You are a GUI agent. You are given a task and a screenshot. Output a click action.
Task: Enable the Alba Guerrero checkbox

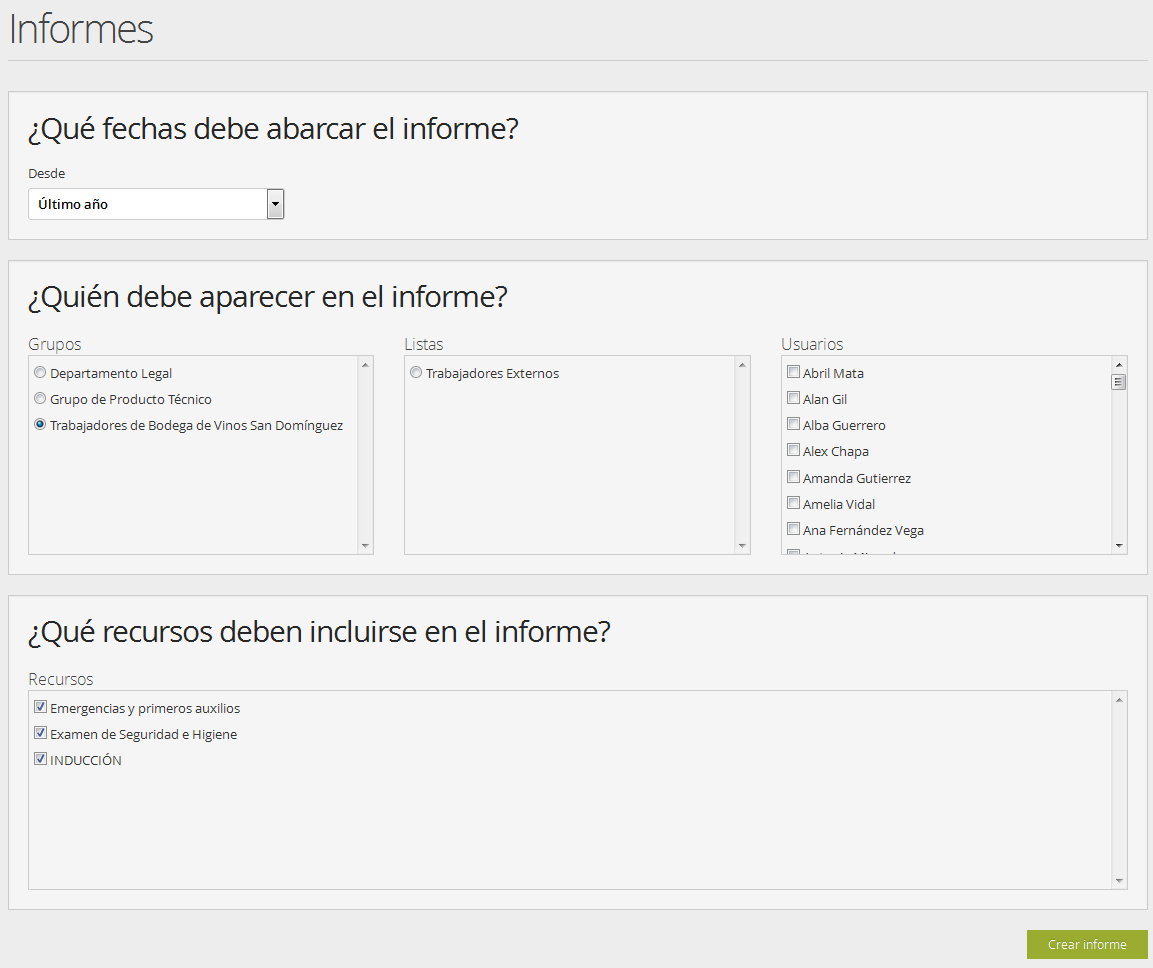[x=793, y=424]
